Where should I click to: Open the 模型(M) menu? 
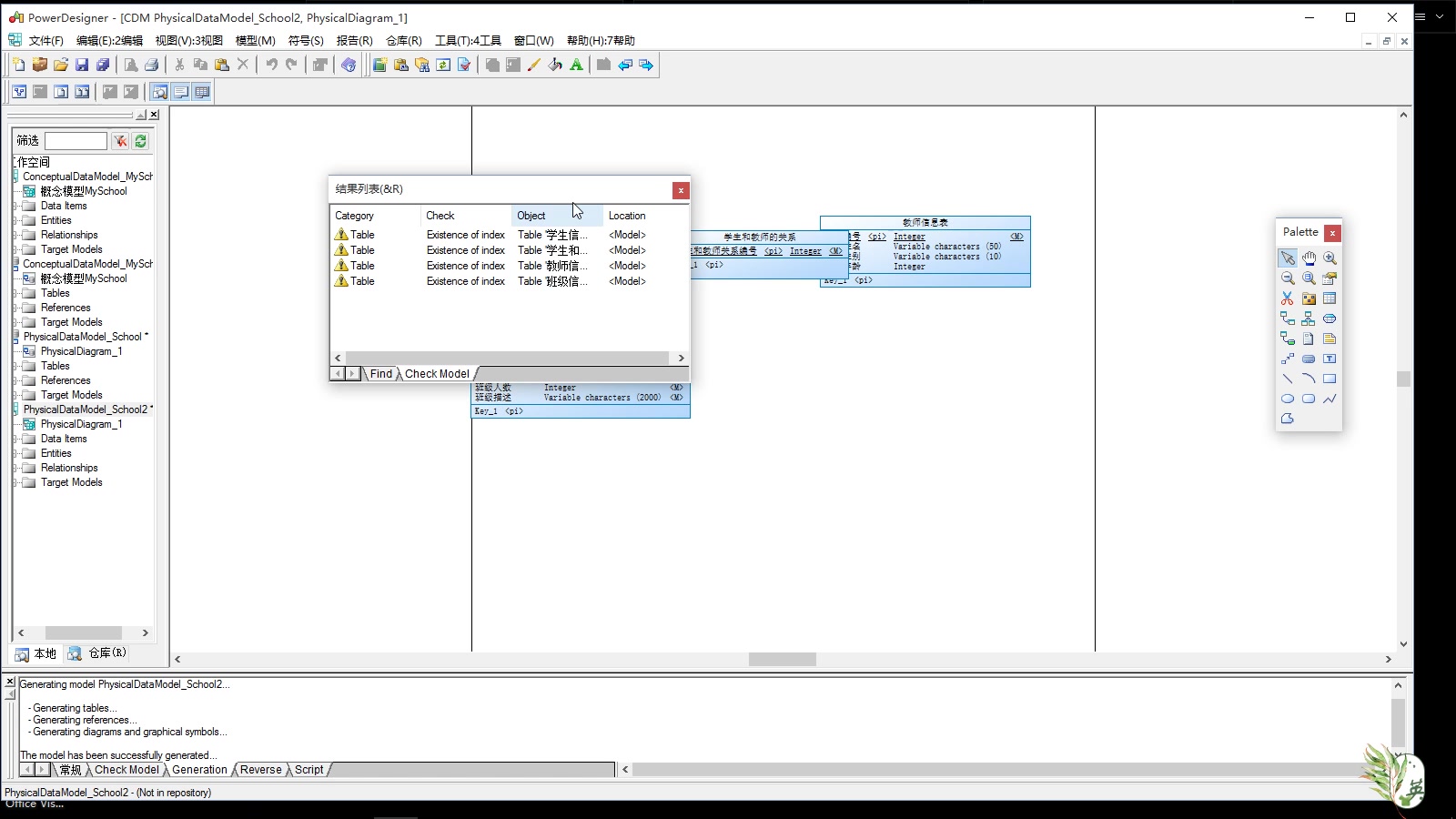coord(255,41)
